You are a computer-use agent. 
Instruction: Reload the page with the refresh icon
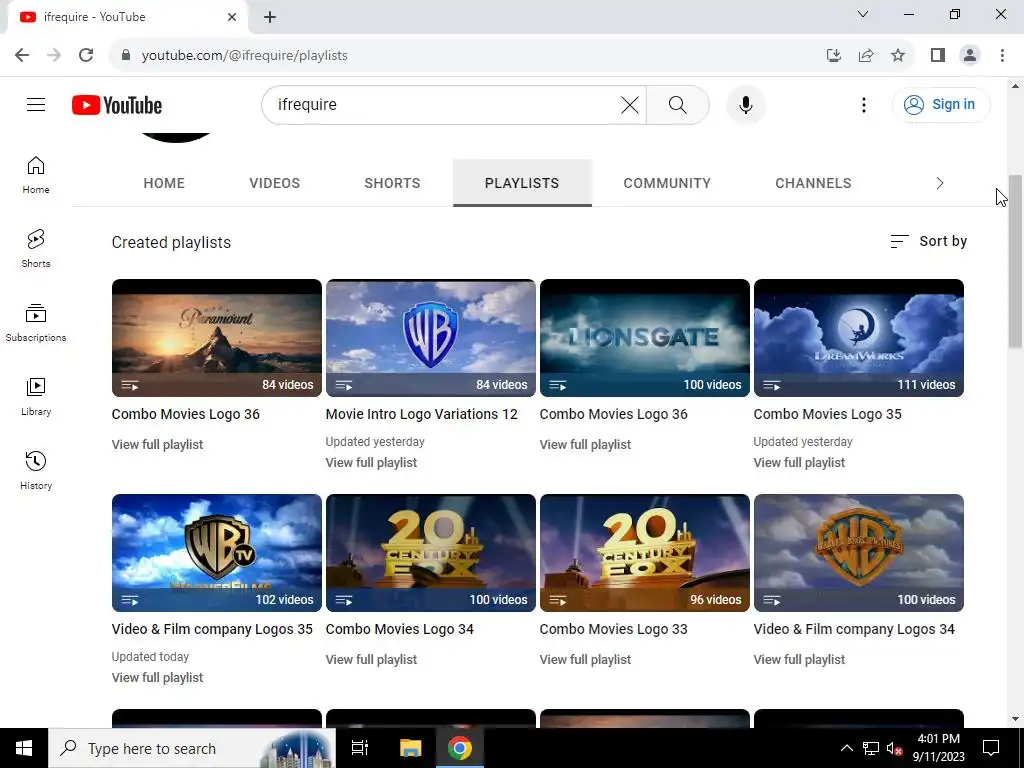point(86,56)
